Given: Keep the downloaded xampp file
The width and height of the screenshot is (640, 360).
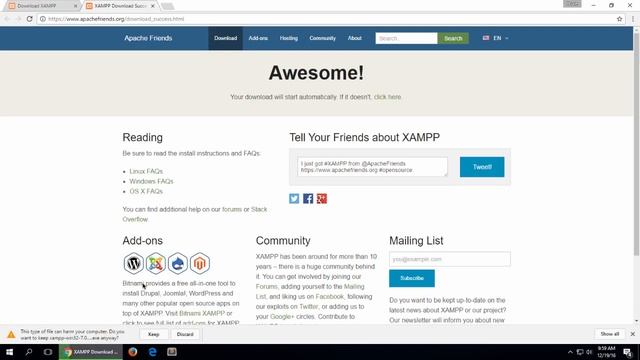Looking at the screenshot, I should point(153,334).
